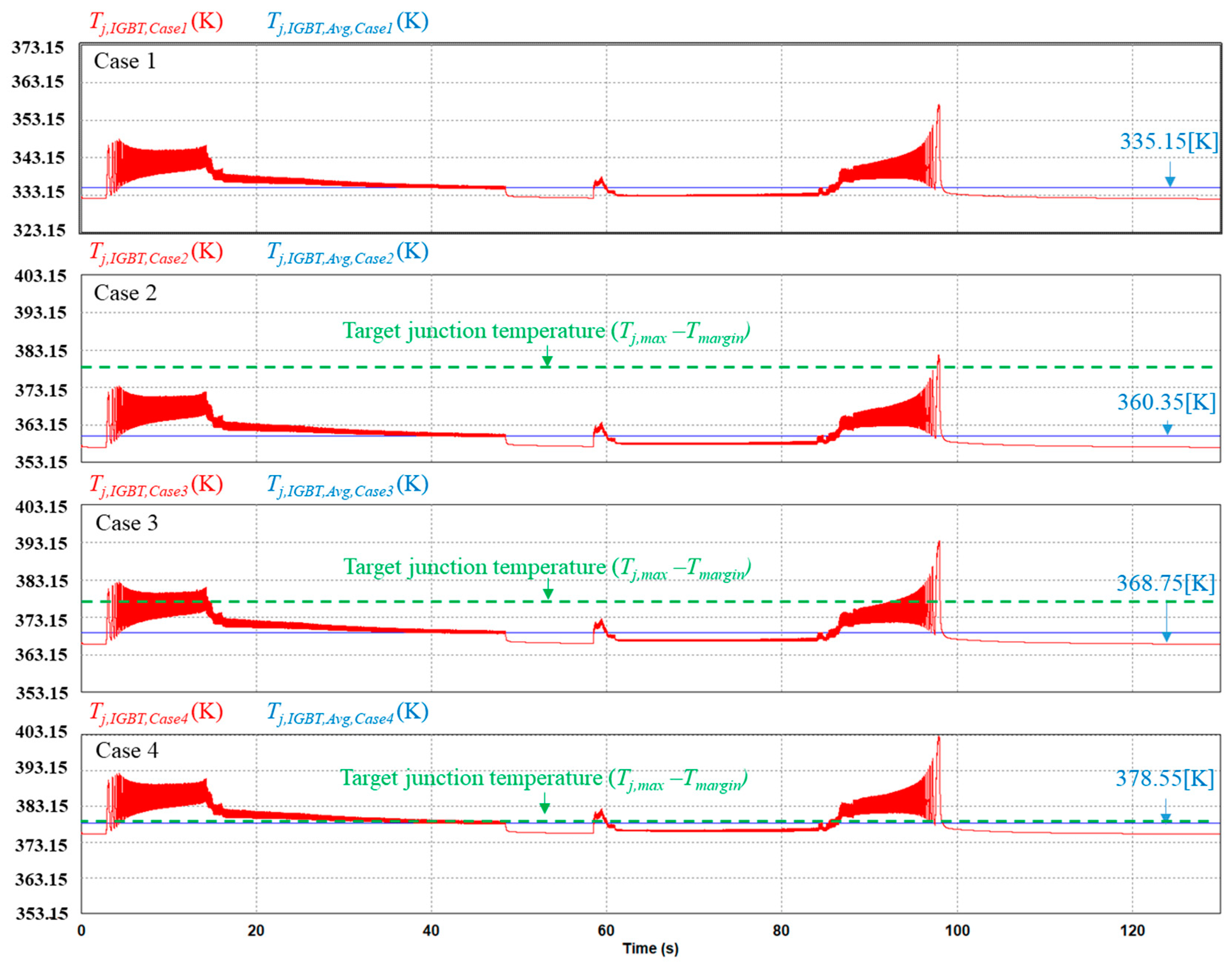Click the red Tj,IGBT,Case4 legend label
Screen dimensions: 1232x967
155,713
